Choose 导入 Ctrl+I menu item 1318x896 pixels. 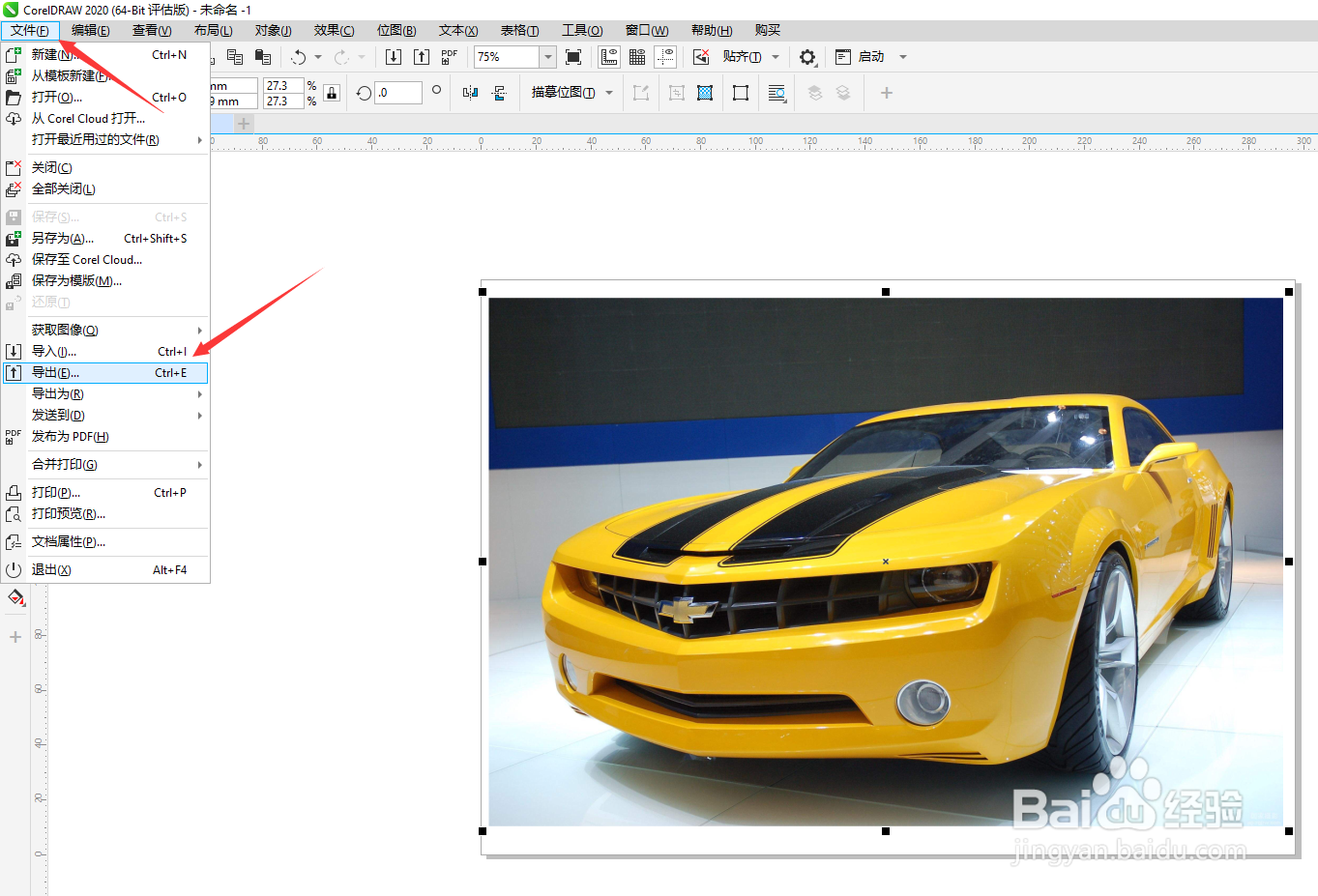(105, 352)
